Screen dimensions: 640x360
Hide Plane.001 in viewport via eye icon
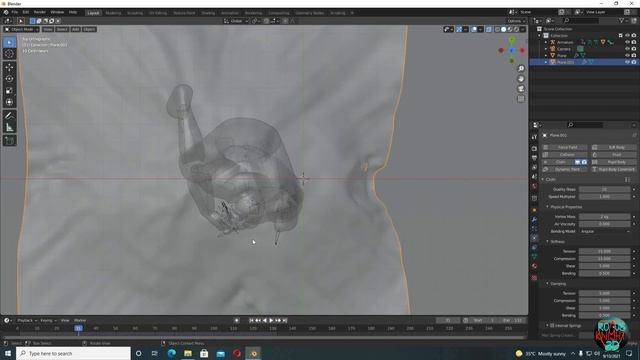click(x=627, y=62)
